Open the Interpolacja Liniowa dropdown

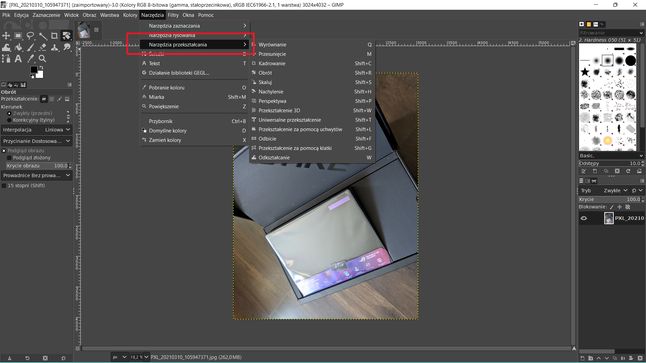coord(37,130)
